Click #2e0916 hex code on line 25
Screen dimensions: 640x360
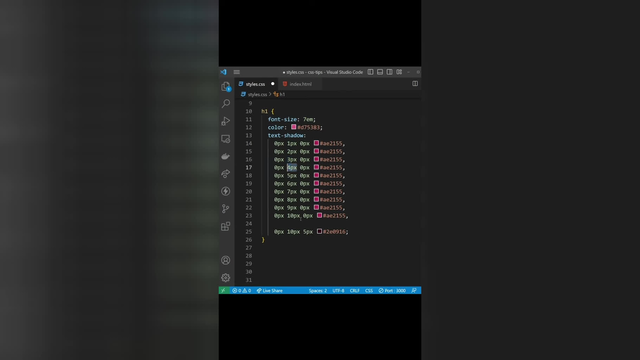point(334,232)
